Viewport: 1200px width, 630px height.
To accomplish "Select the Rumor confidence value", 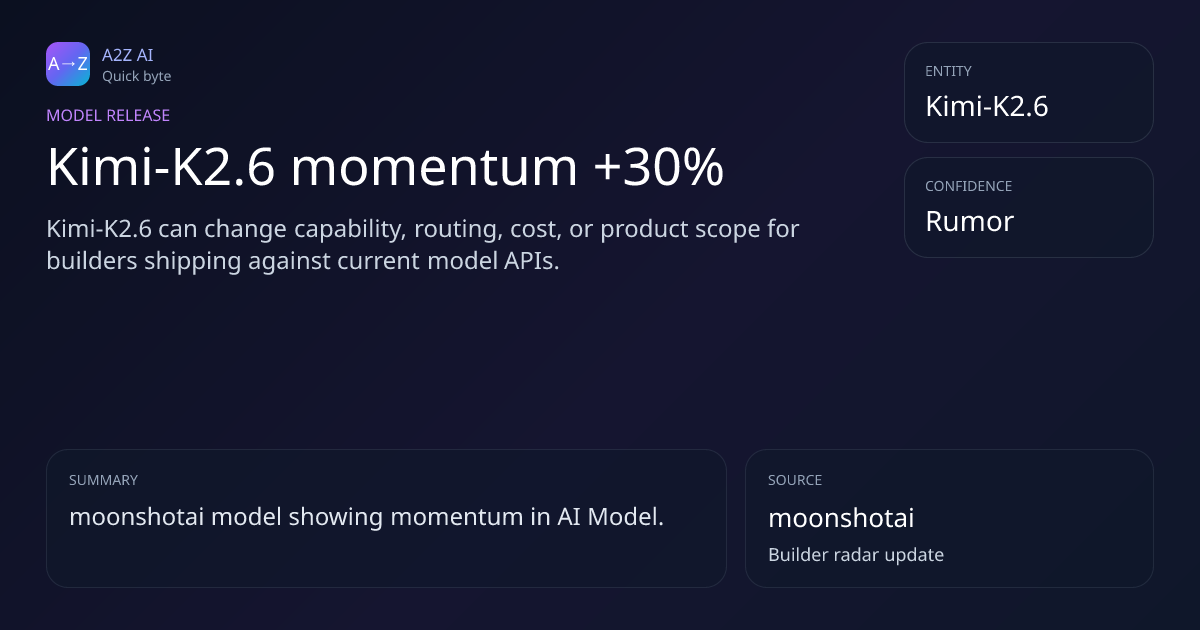I will coord(969,221).
